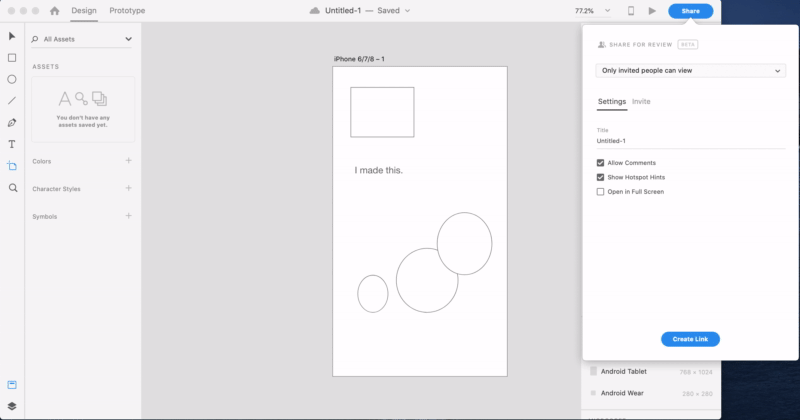
Task: Open the 'Only invited people can view' dropdown
Action: click(690, 70)
